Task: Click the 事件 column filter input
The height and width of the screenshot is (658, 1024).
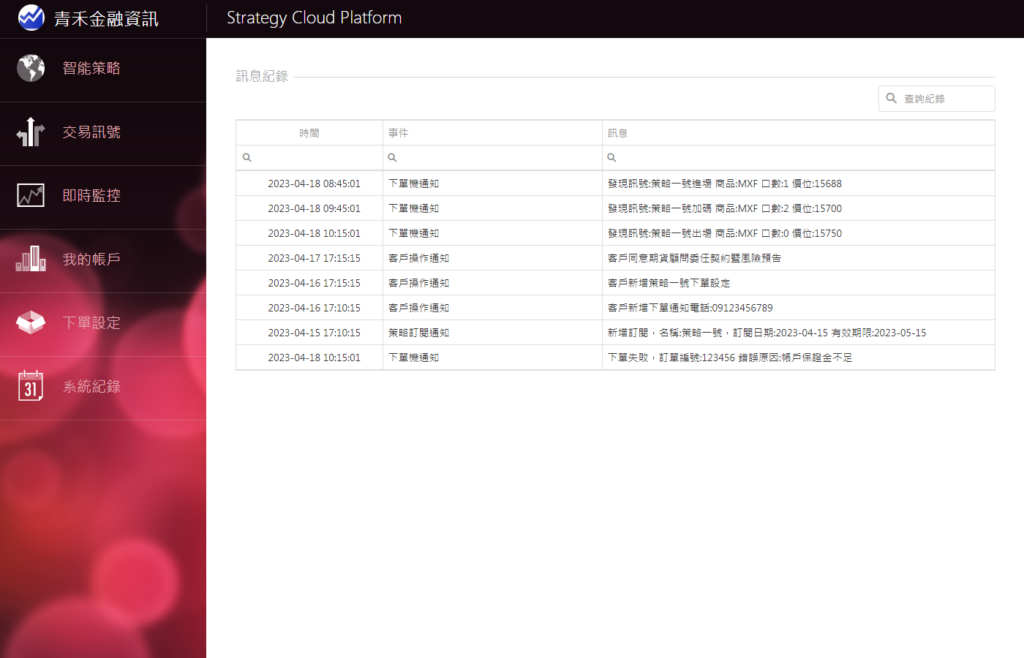Action: [492, 157]
